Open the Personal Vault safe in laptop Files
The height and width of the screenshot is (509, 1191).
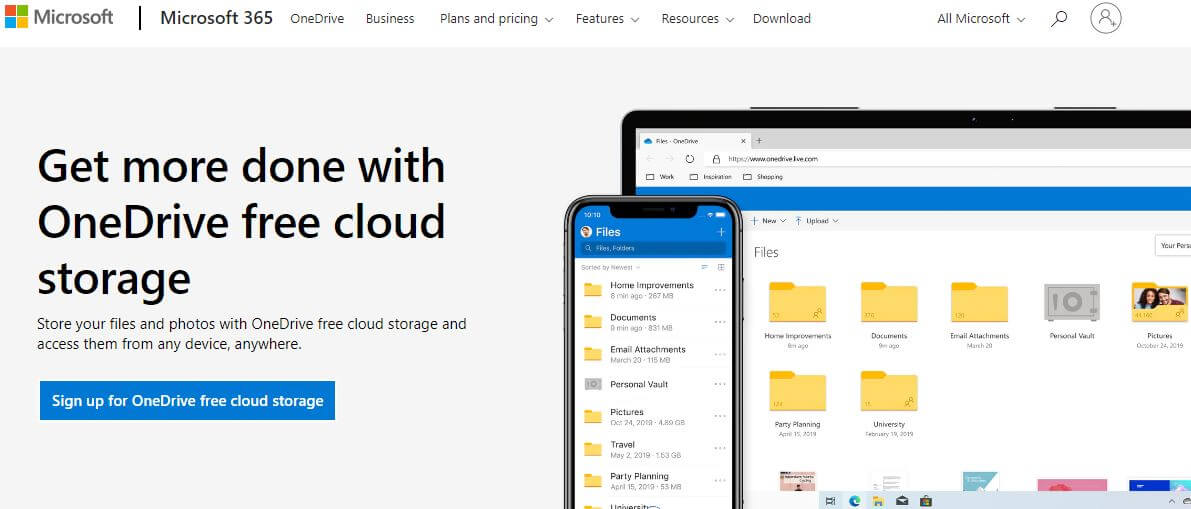(x=1072, y=302)
